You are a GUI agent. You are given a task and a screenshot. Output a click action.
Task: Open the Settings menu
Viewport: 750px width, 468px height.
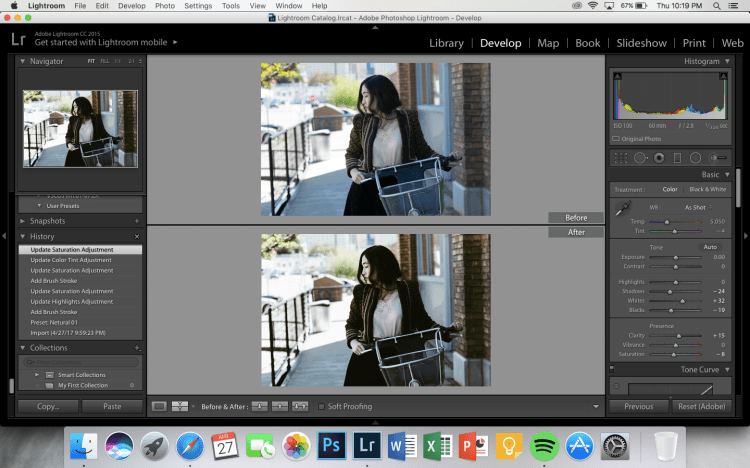(198, 6)
